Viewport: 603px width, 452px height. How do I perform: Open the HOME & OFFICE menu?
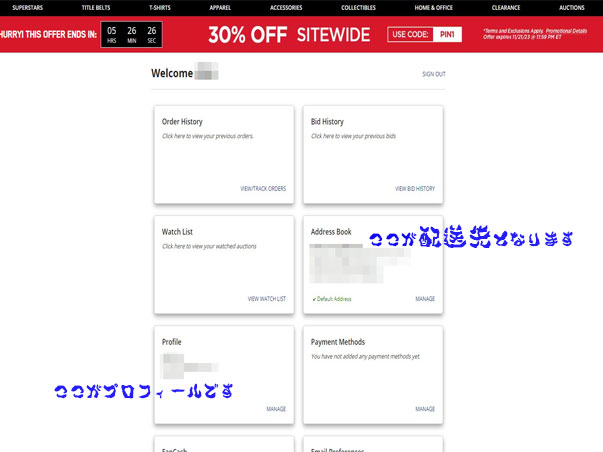[x=432, y=7]
